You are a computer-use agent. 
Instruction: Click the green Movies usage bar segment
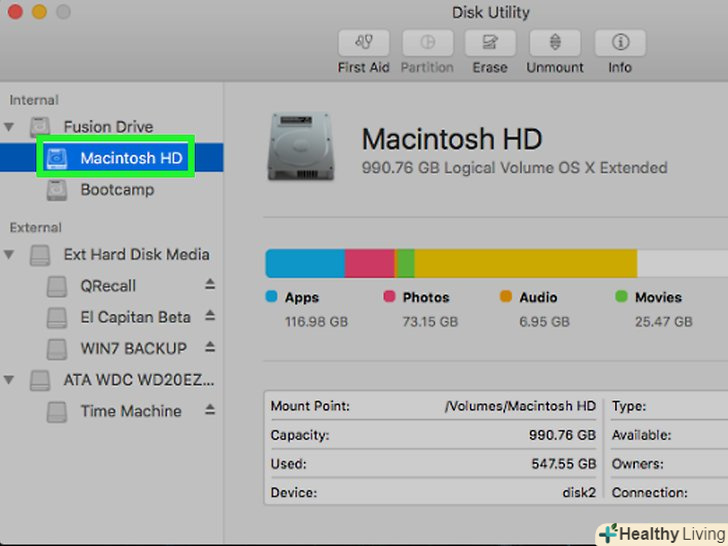[x=406, y=264]
